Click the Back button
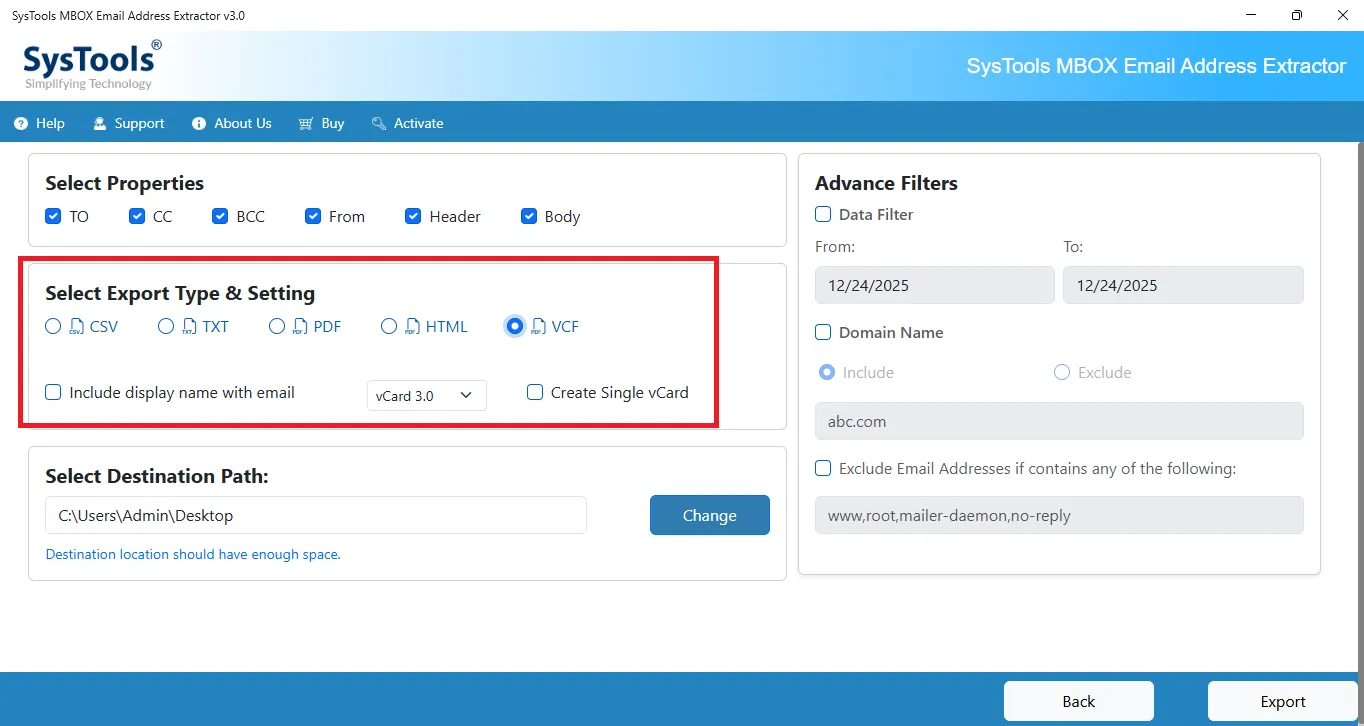 (1079, 701)
